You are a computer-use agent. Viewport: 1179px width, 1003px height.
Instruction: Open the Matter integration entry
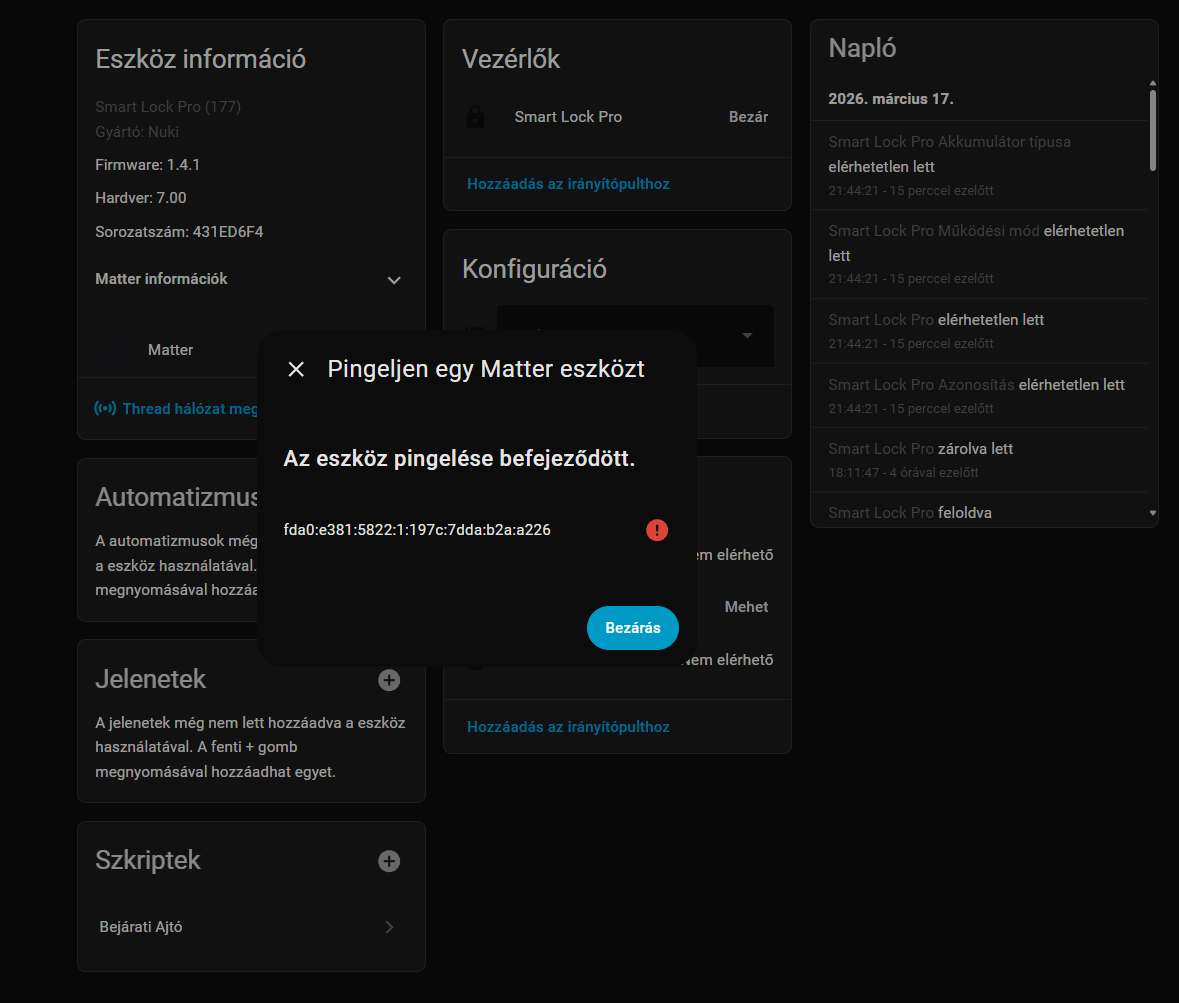tap(171, 350)
